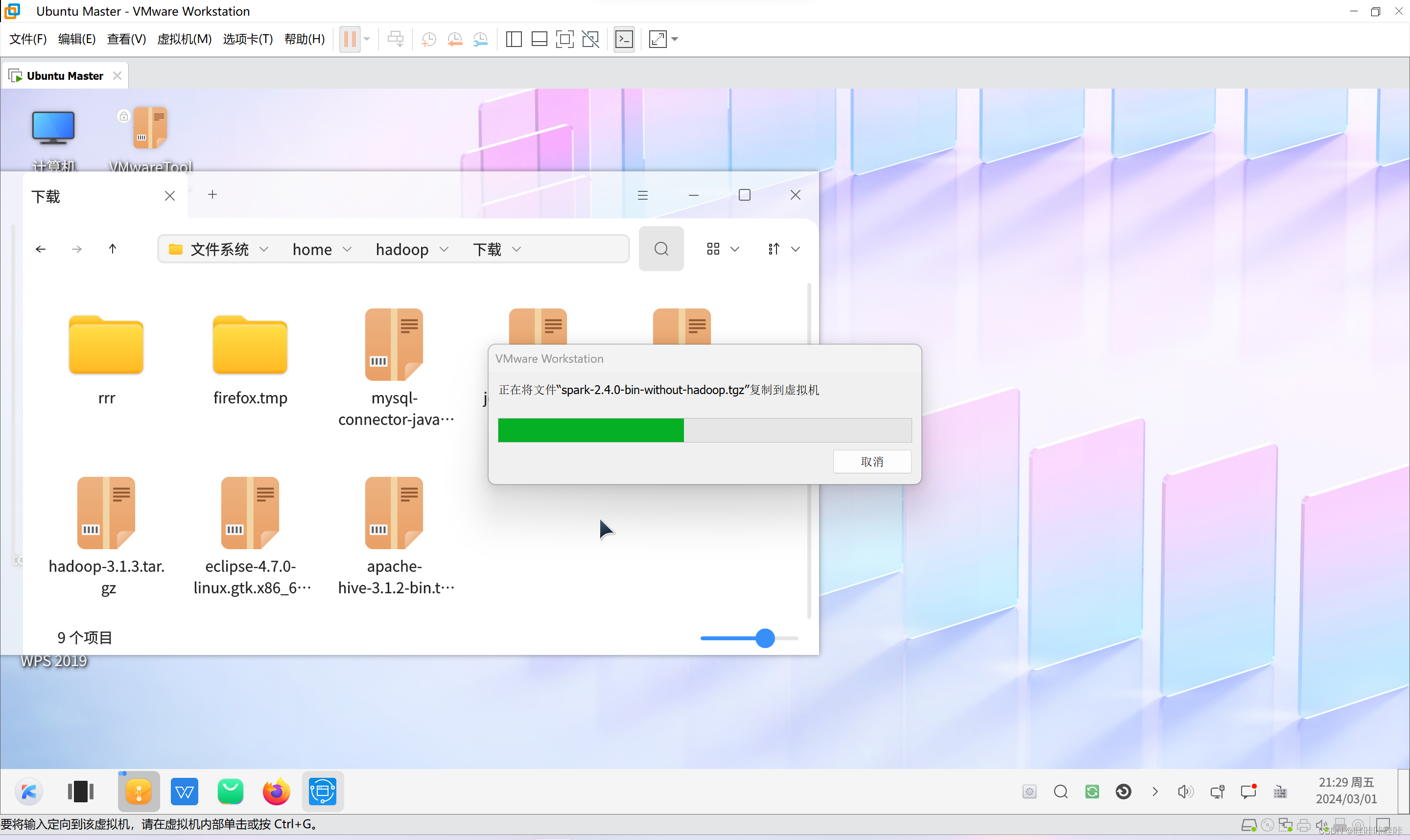Open the console view toolbar icon

point(624,39)
